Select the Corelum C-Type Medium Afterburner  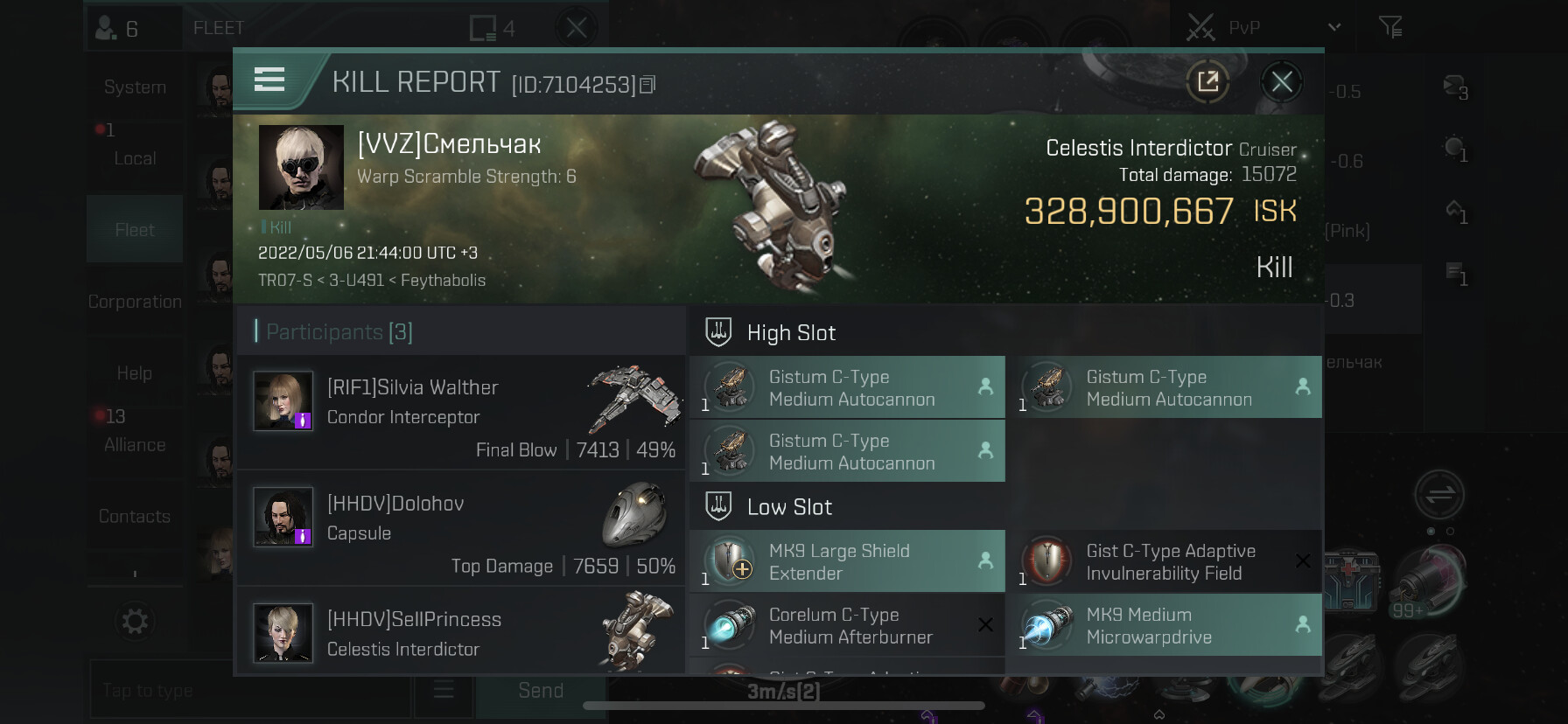[x=847, y=625]
